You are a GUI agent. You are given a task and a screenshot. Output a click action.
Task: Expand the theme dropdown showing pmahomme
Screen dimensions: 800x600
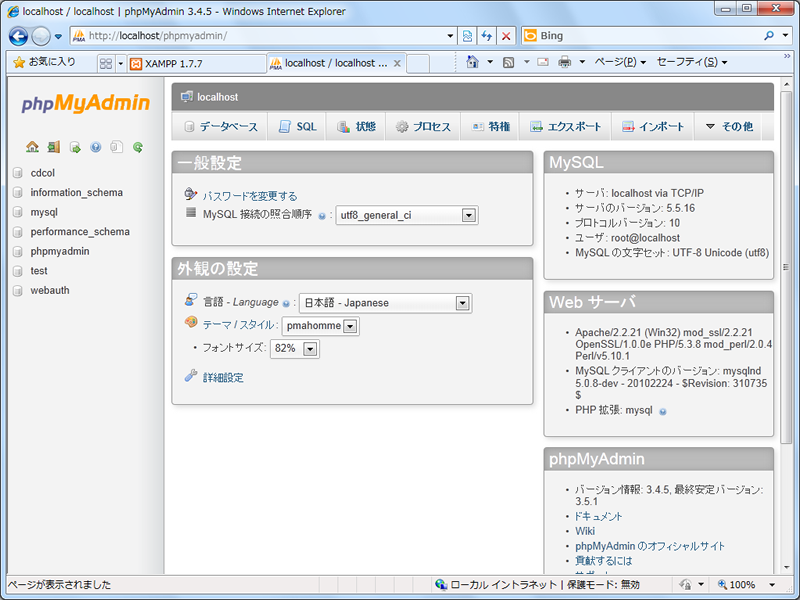[350, 326]
